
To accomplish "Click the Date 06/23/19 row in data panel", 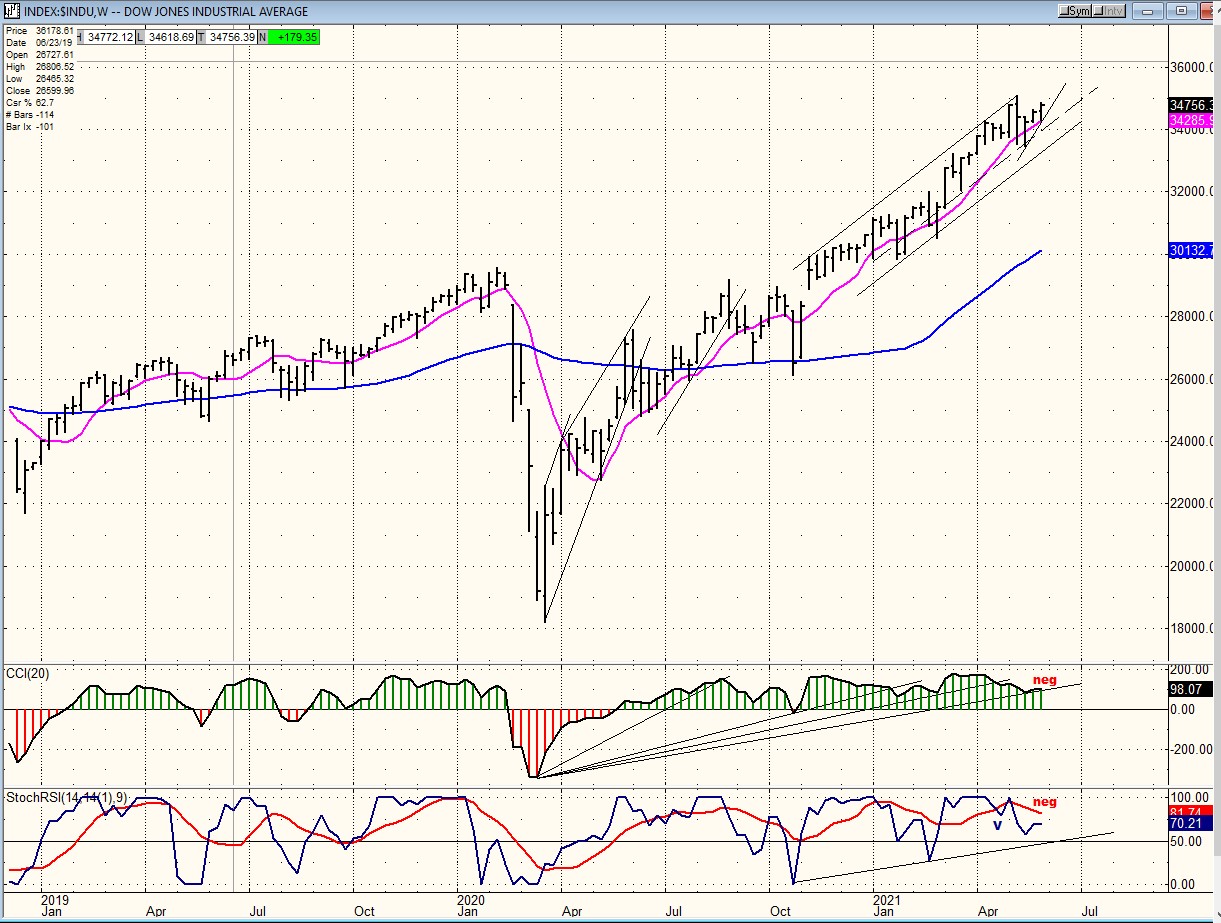I will click(39, 43).
